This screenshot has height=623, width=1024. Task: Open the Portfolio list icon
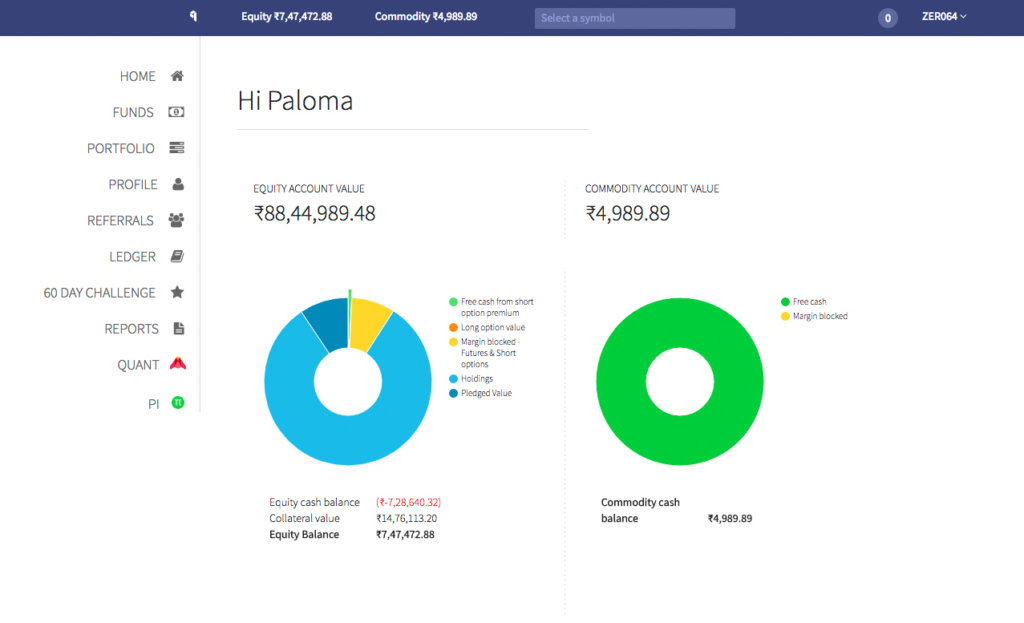point(177,148)
